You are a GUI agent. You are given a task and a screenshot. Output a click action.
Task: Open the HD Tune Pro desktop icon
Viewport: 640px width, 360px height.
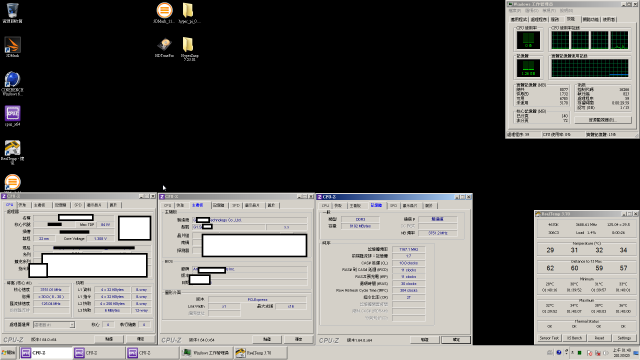click(x=164, y=47)
